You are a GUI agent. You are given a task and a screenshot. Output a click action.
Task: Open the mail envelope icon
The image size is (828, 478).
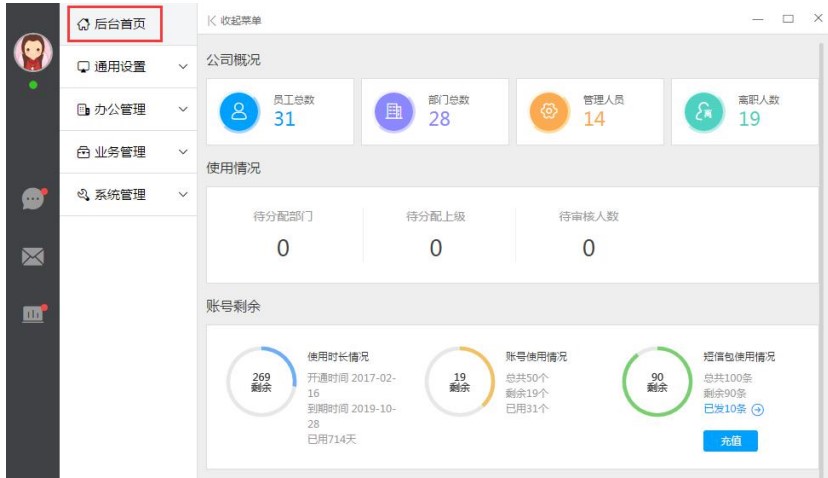(33, 257)
